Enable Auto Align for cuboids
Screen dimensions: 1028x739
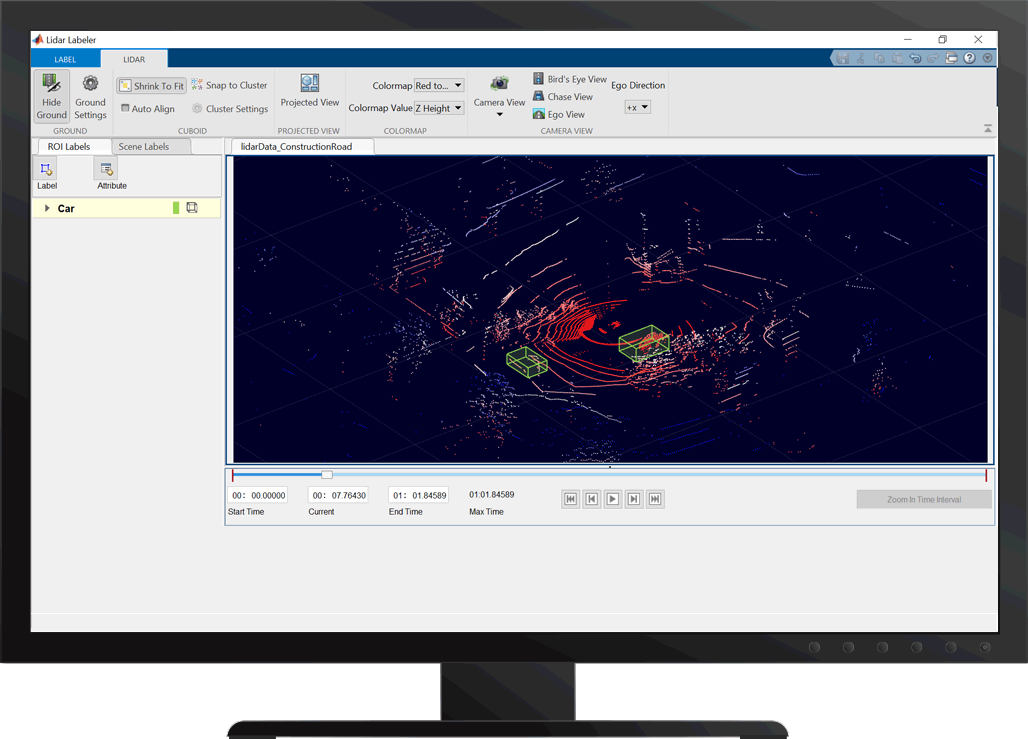point(148,108)
